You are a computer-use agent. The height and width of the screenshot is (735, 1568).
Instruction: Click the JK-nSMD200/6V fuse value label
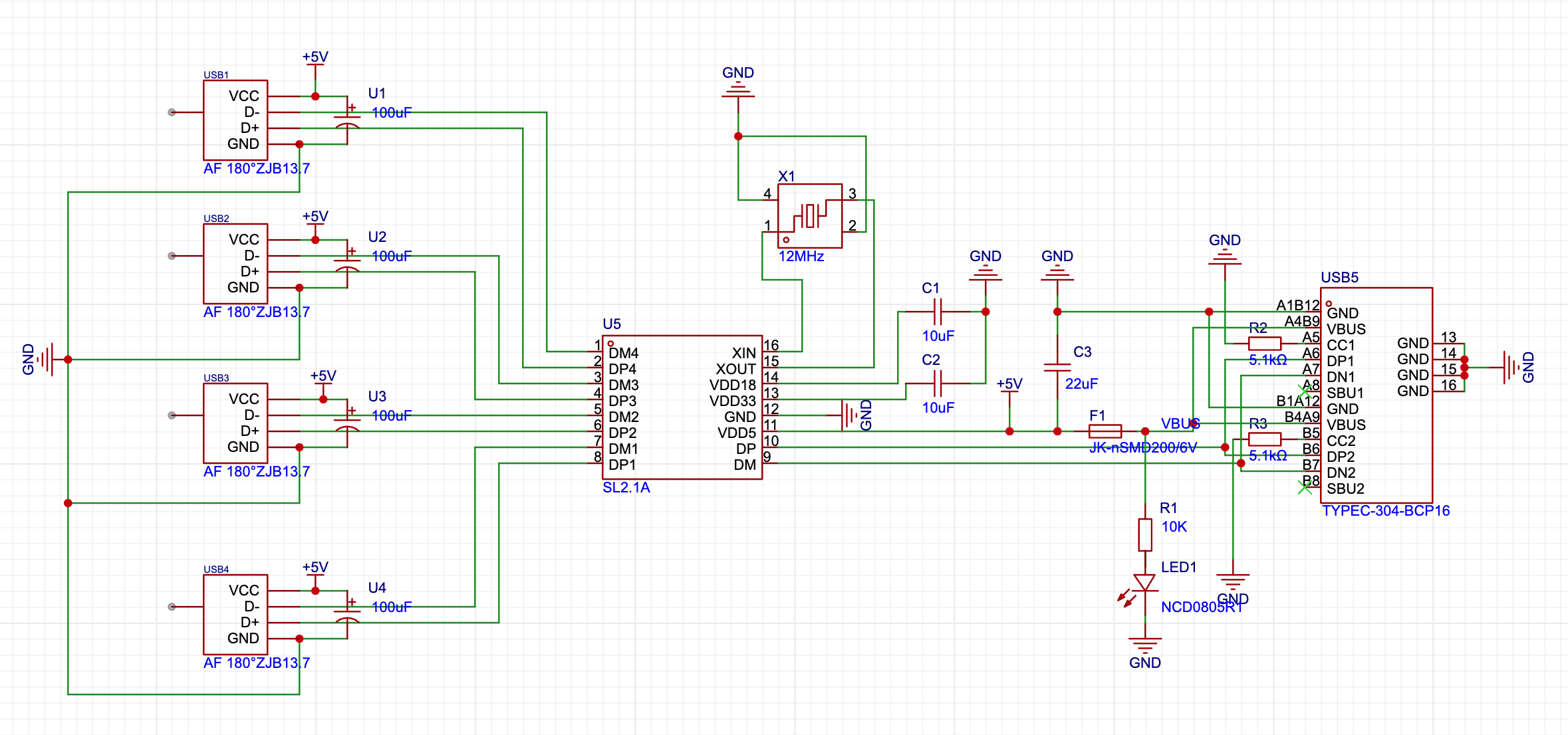click(1143, 447)
